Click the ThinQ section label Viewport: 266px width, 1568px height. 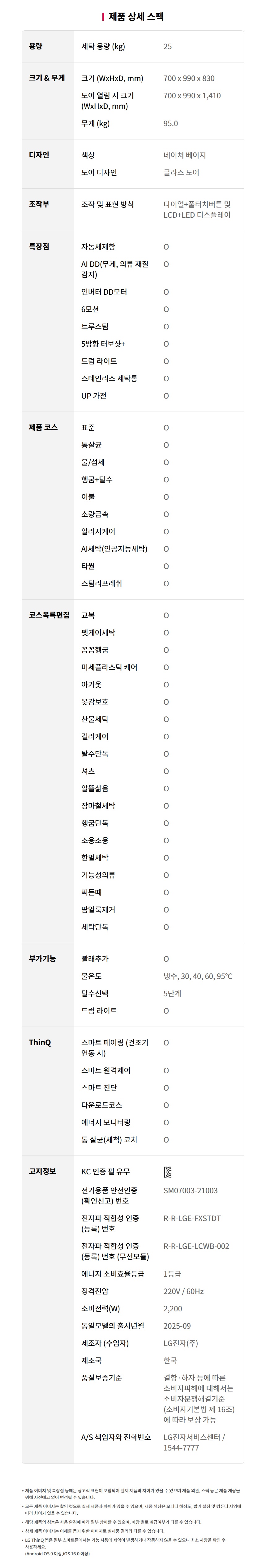[x=40, y=1042]
